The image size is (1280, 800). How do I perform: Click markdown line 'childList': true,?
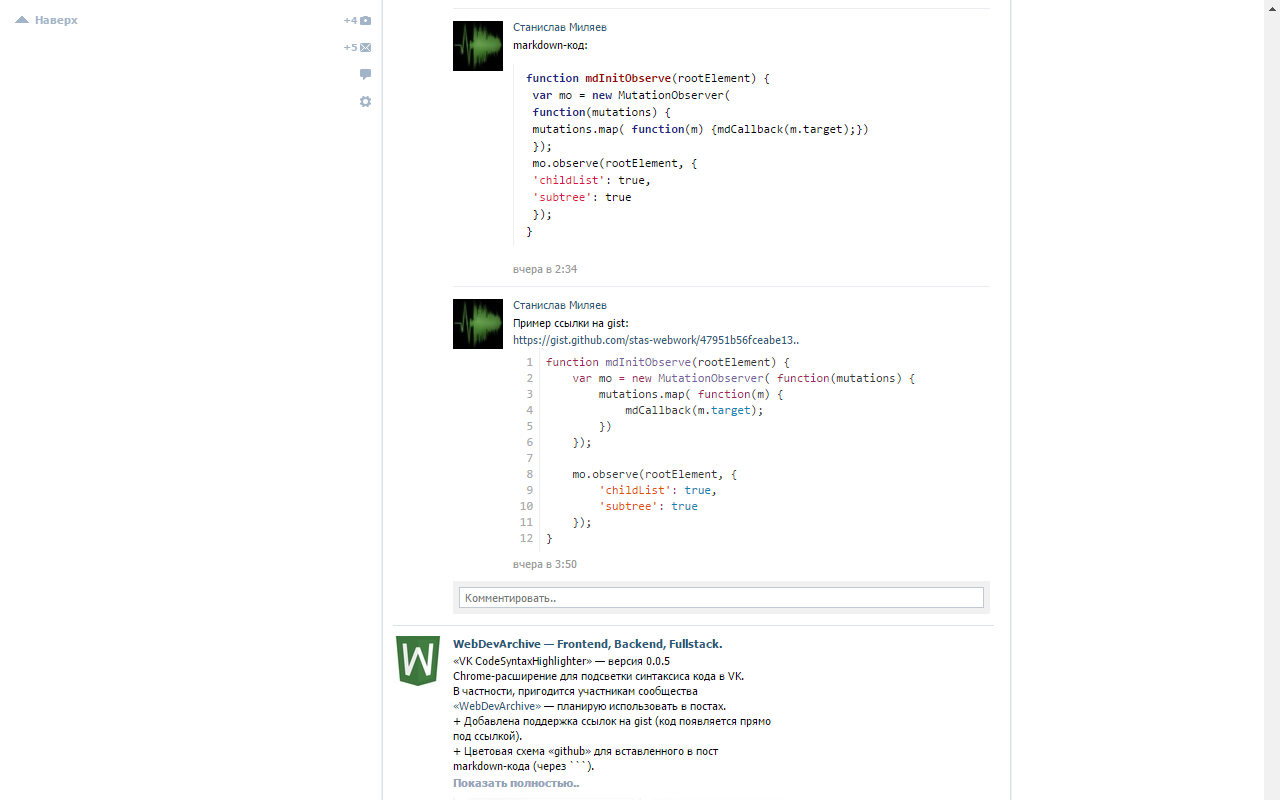coord(591,180)
